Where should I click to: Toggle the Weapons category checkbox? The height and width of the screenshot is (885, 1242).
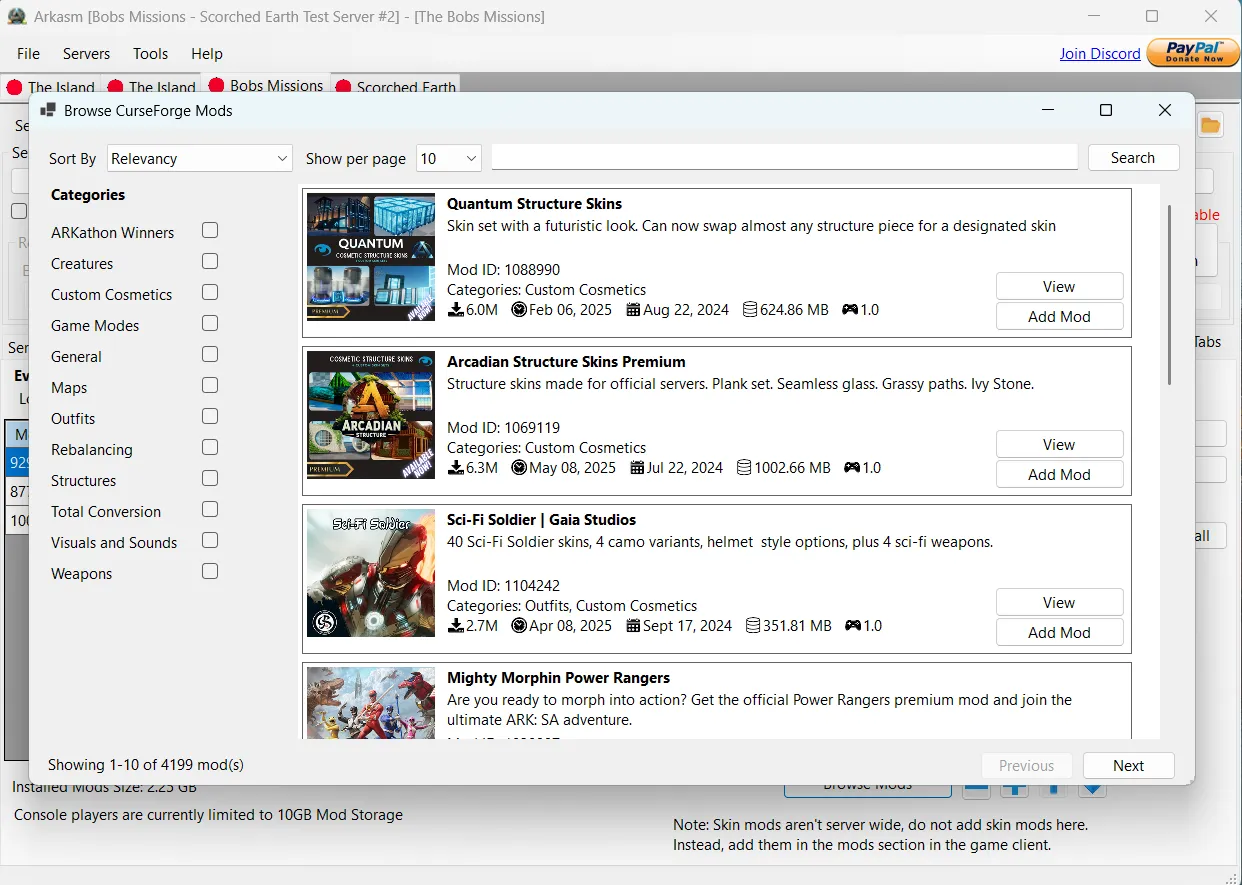pos(210,572)
